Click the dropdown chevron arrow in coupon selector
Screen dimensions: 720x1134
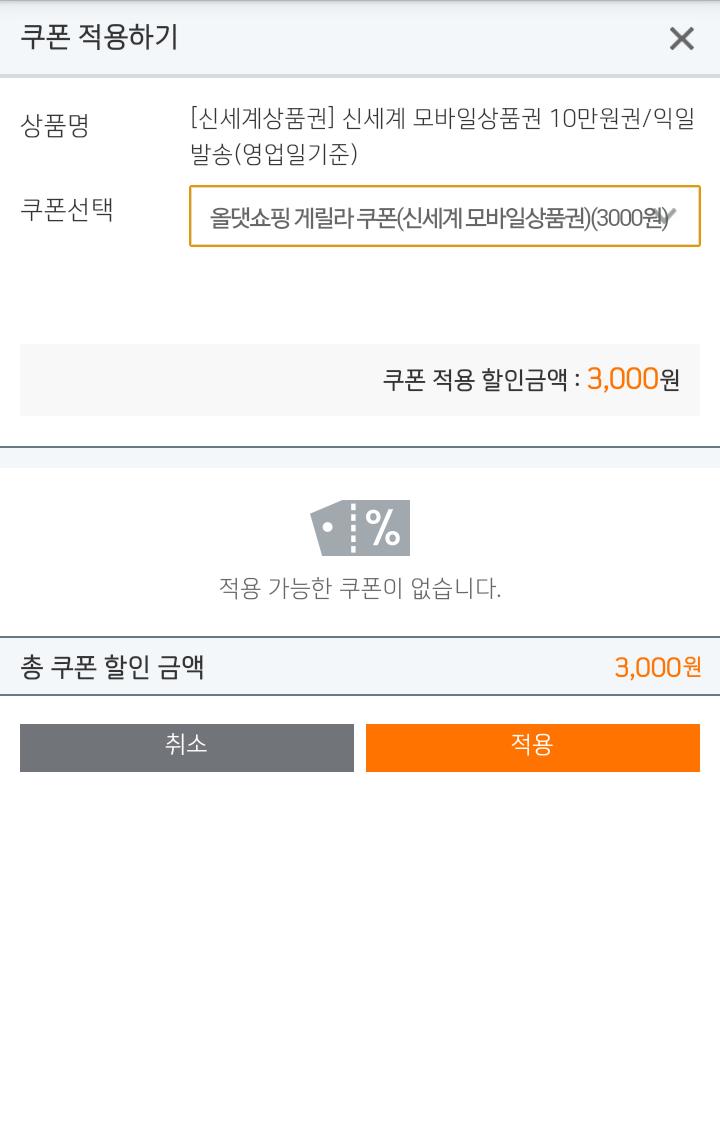[x=670, y=215]
